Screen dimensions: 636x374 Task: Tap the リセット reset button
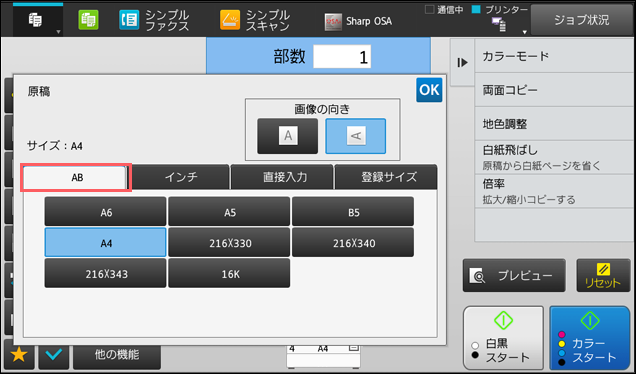[603, 275]
